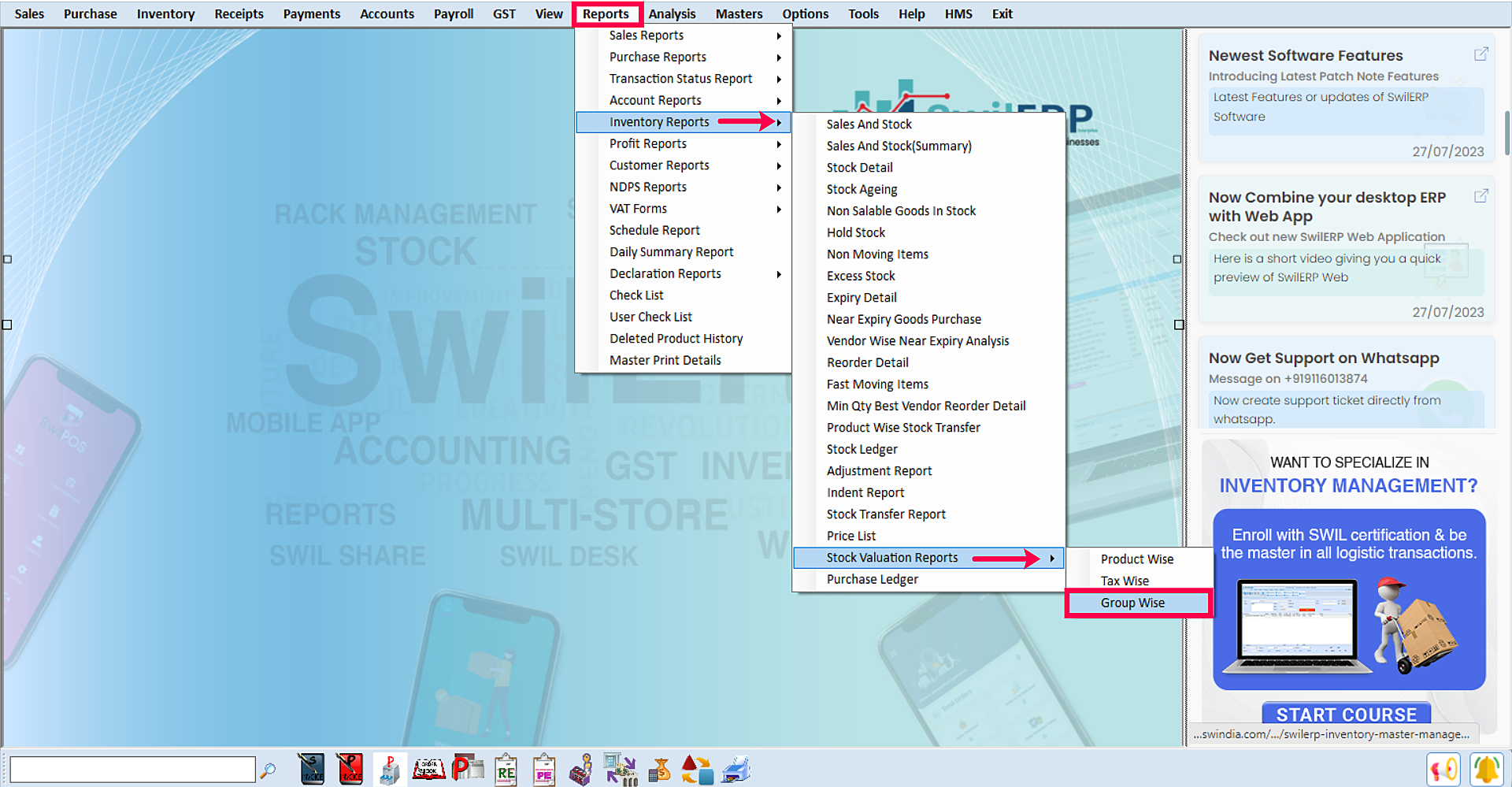Open the Purchase invoice (red P) book icon
The image size is (1512, 787).
coord(350,770)
